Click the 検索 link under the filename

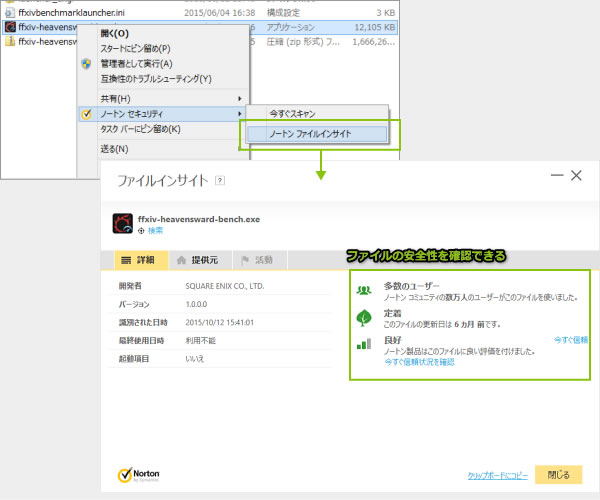(155, 230)
